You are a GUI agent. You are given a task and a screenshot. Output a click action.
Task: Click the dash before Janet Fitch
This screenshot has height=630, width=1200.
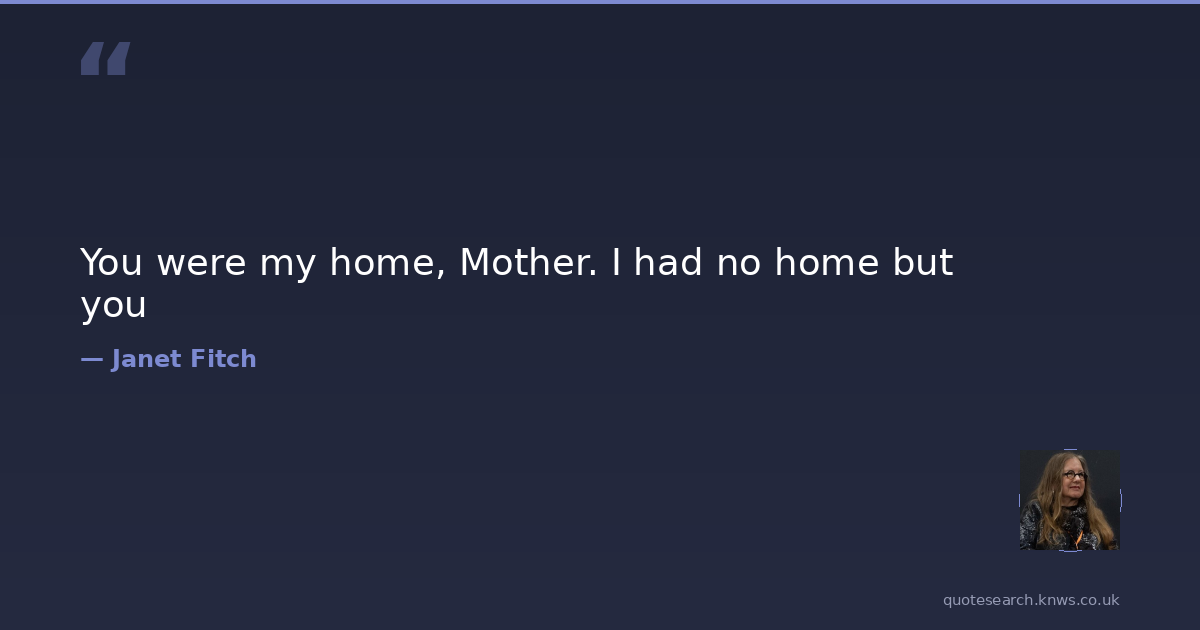(x=91, y=359)
